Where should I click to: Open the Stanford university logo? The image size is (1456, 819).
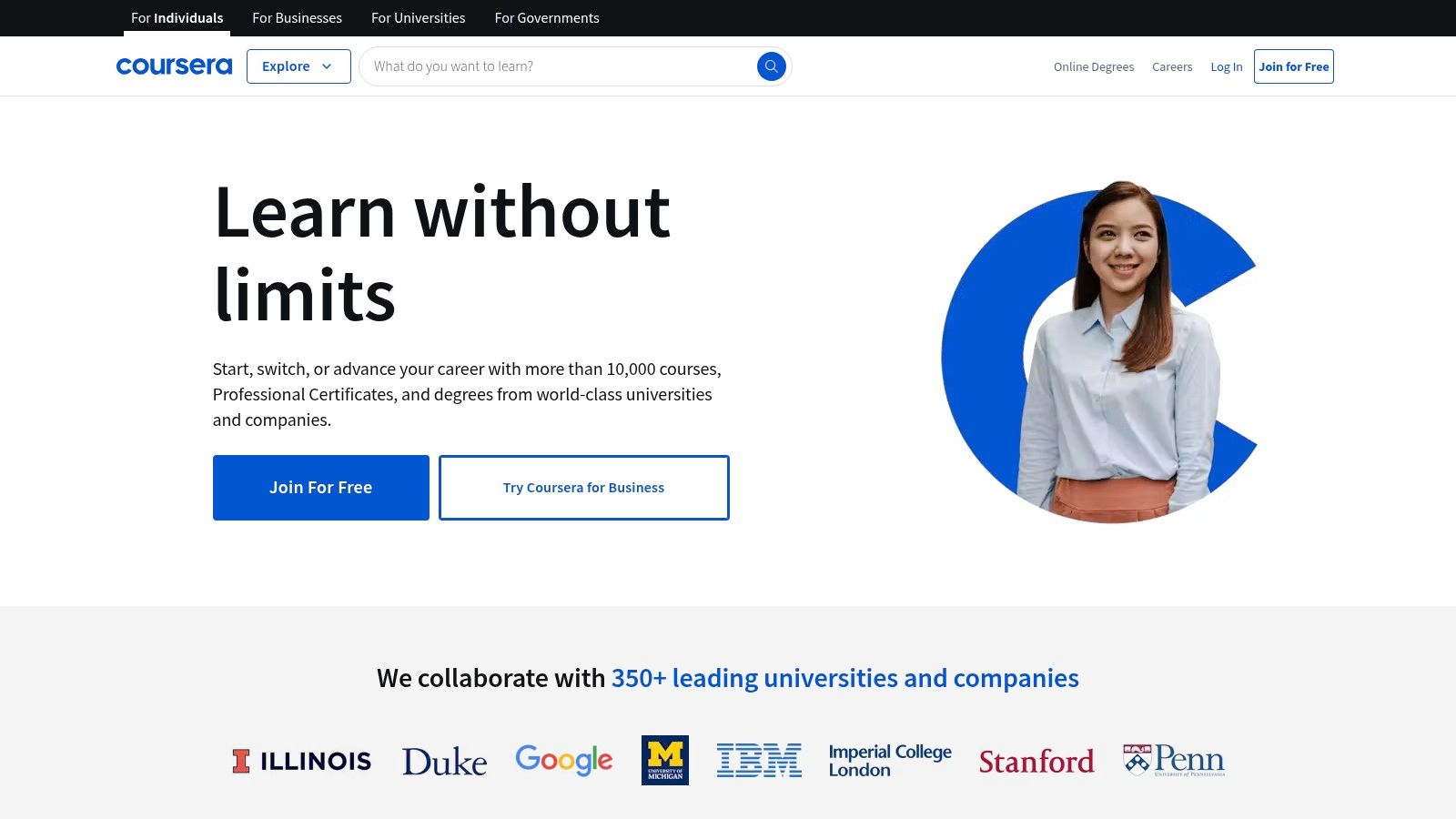(1036, 762)
